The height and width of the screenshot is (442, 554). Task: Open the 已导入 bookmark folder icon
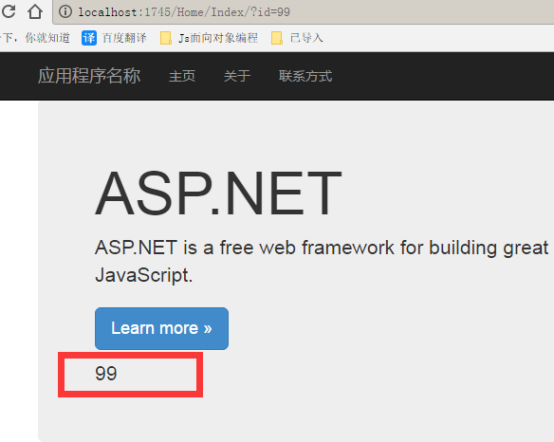[277, 38]
